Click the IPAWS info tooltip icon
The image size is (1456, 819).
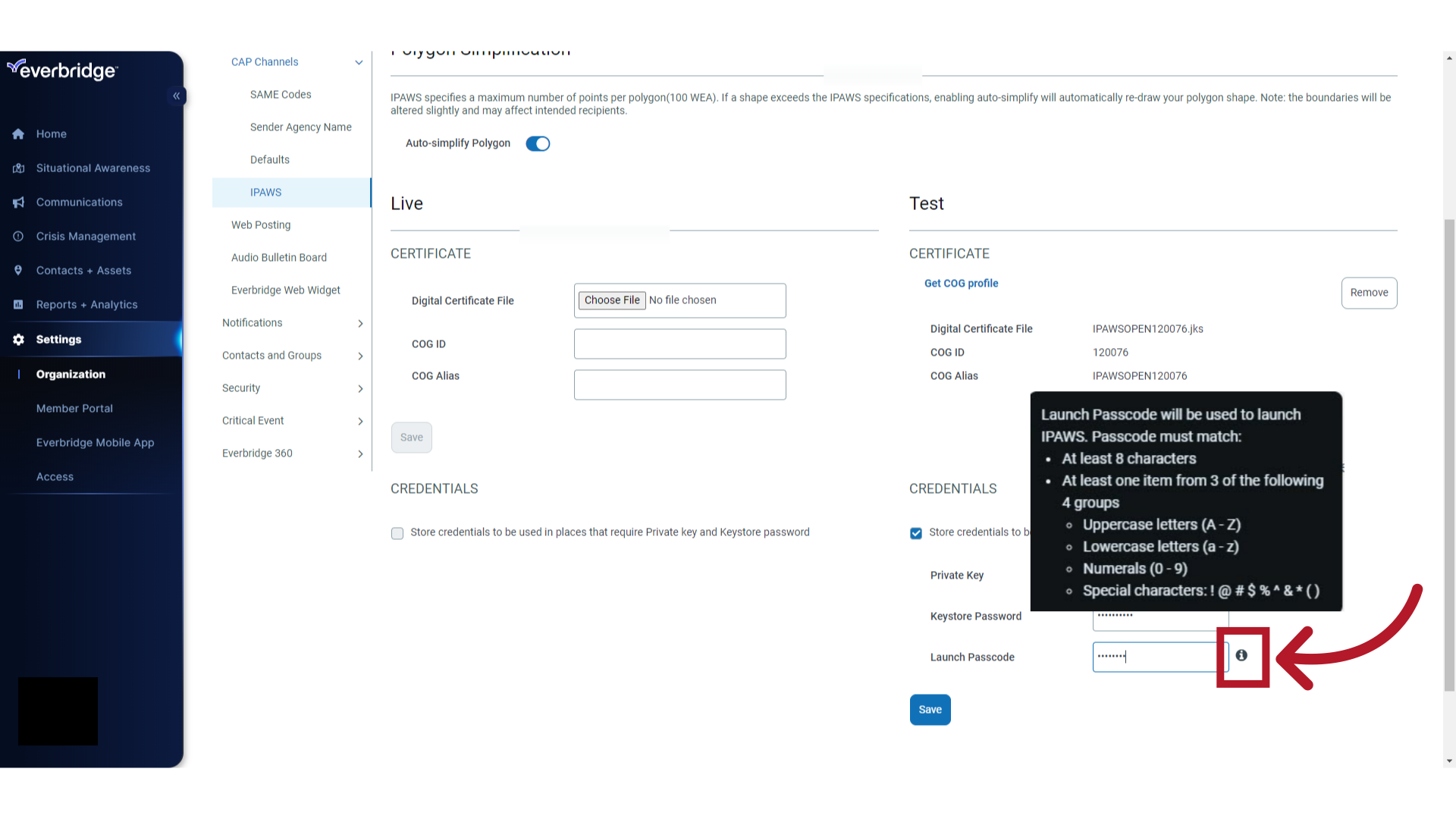pos(1242,655)
